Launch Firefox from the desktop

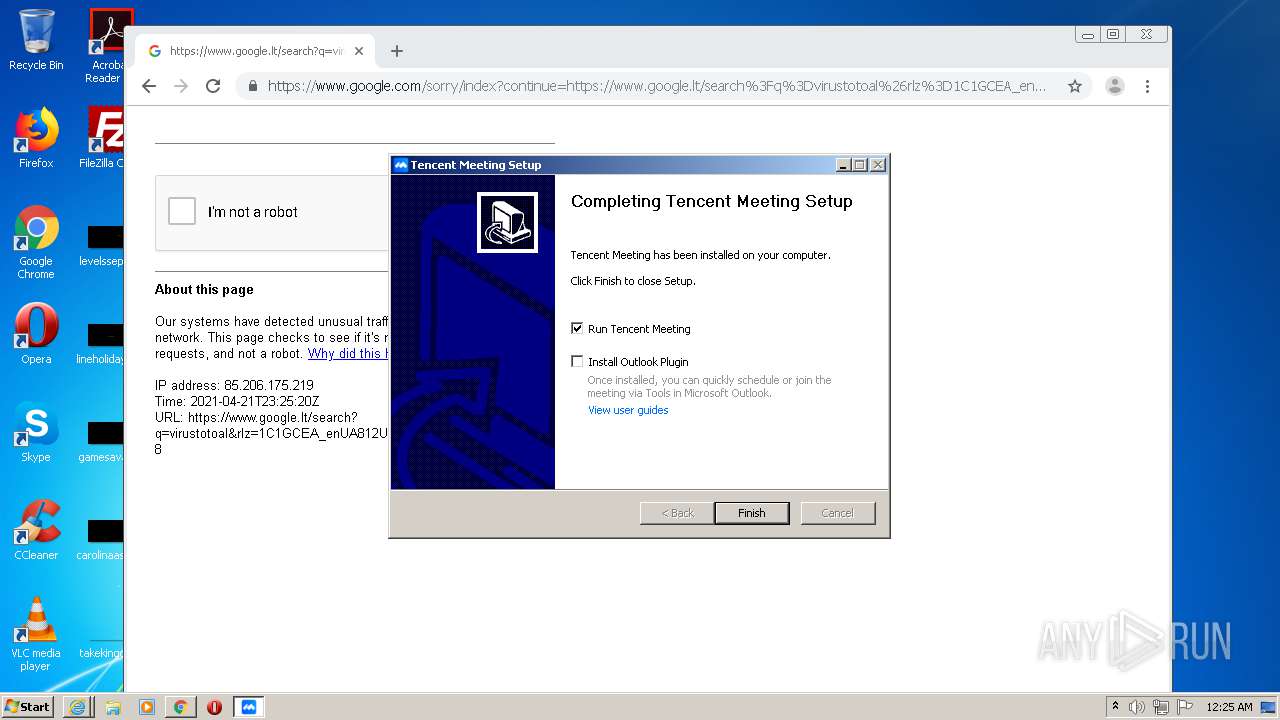(36, 138)
